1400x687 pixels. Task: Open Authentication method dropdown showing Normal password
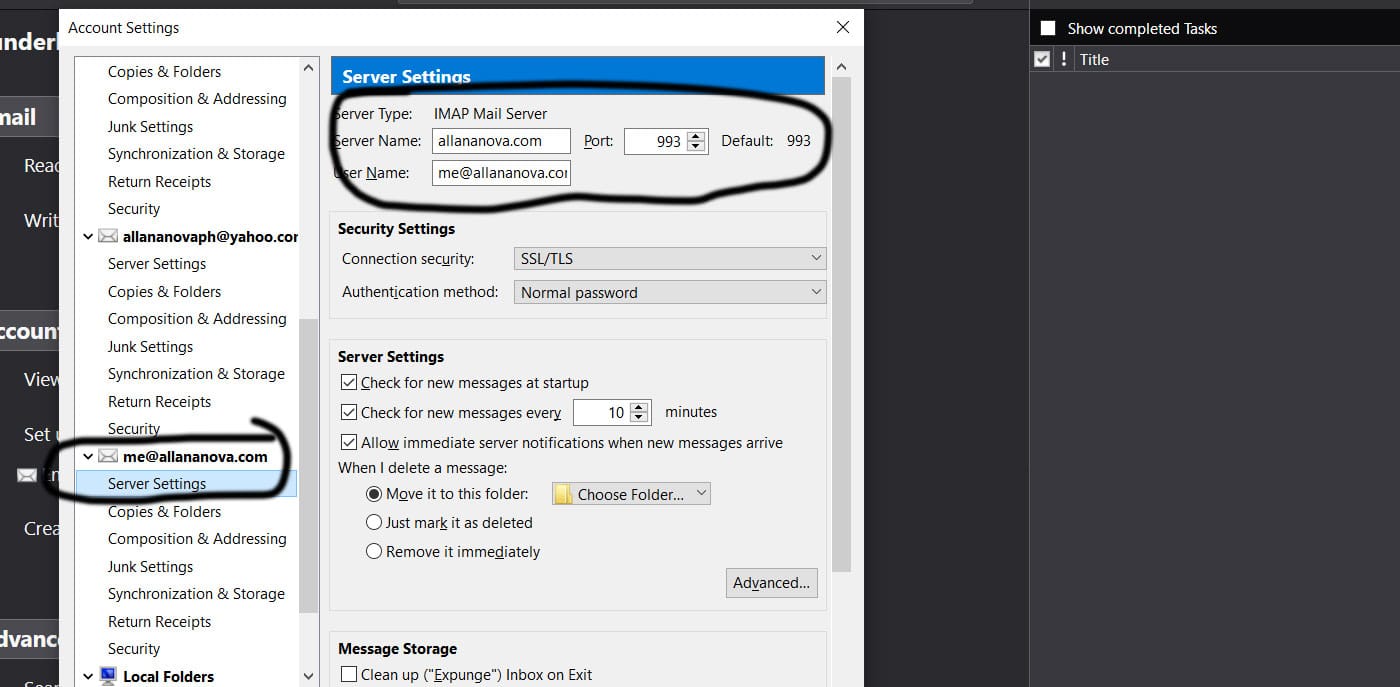[x=669, y=292]
